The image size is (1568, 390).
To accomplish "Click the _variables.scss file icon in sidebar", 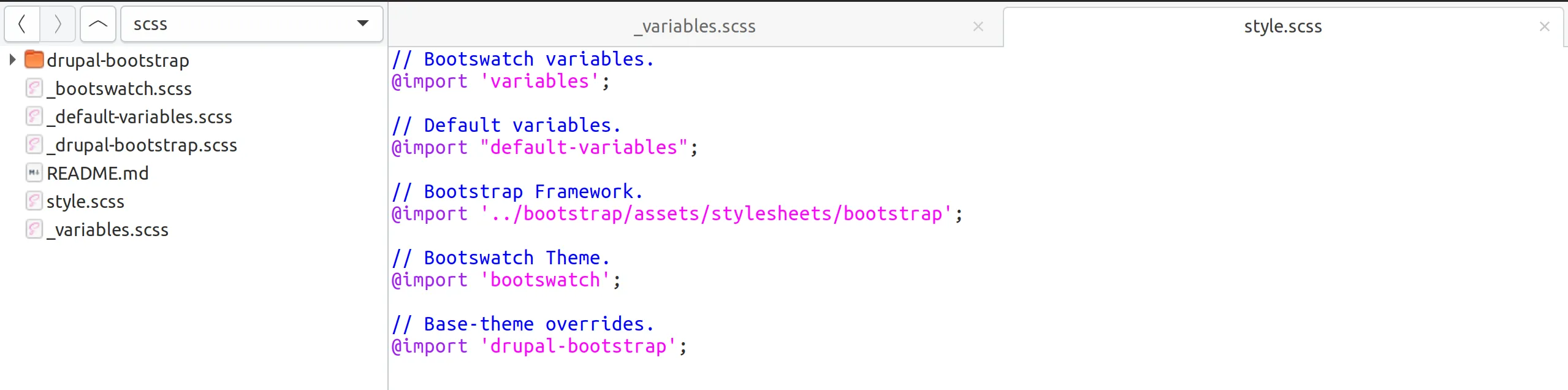I will 34,229.
